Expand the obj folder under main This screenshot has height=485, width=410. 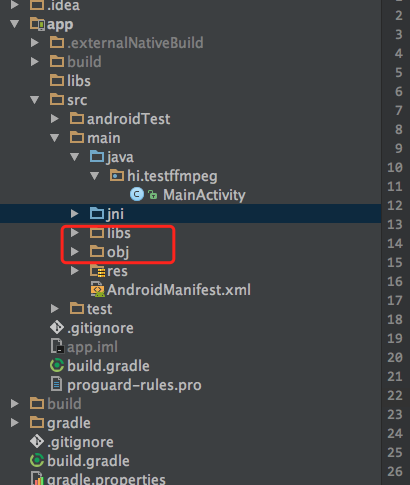click(x=75, y=252)
